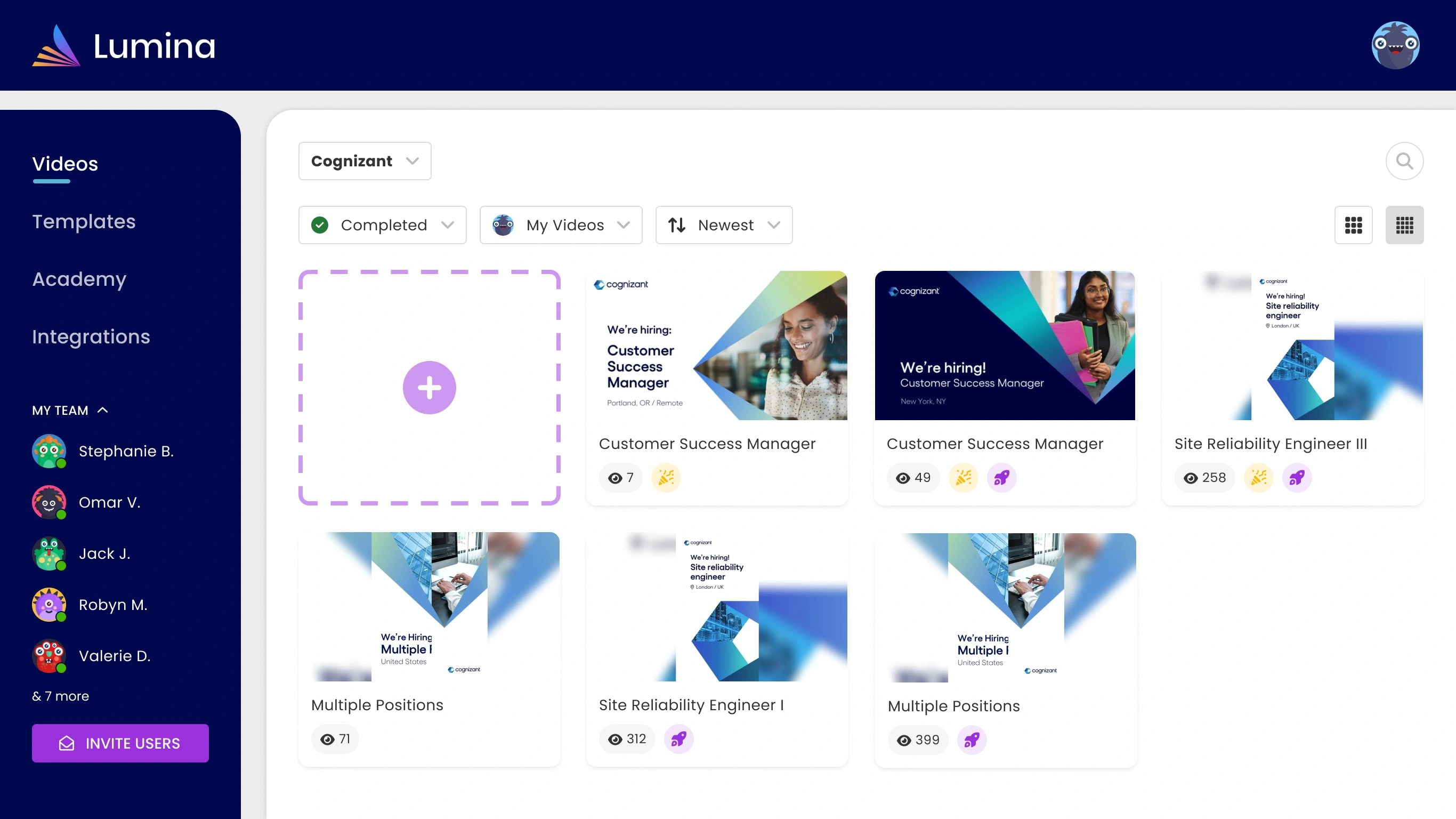Open the Completed status filter dropdown
This screenshot has height=819, width=1456.
pos(382,225)
